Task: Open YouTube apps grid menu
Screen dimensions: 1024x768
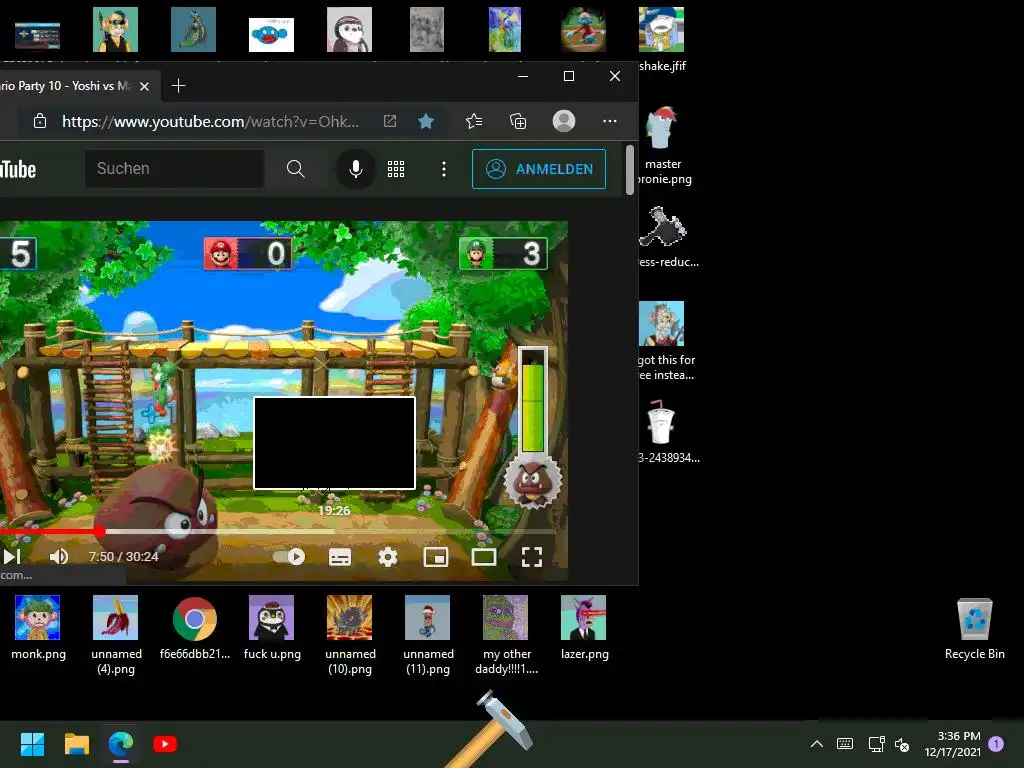Action: (396, 169)
